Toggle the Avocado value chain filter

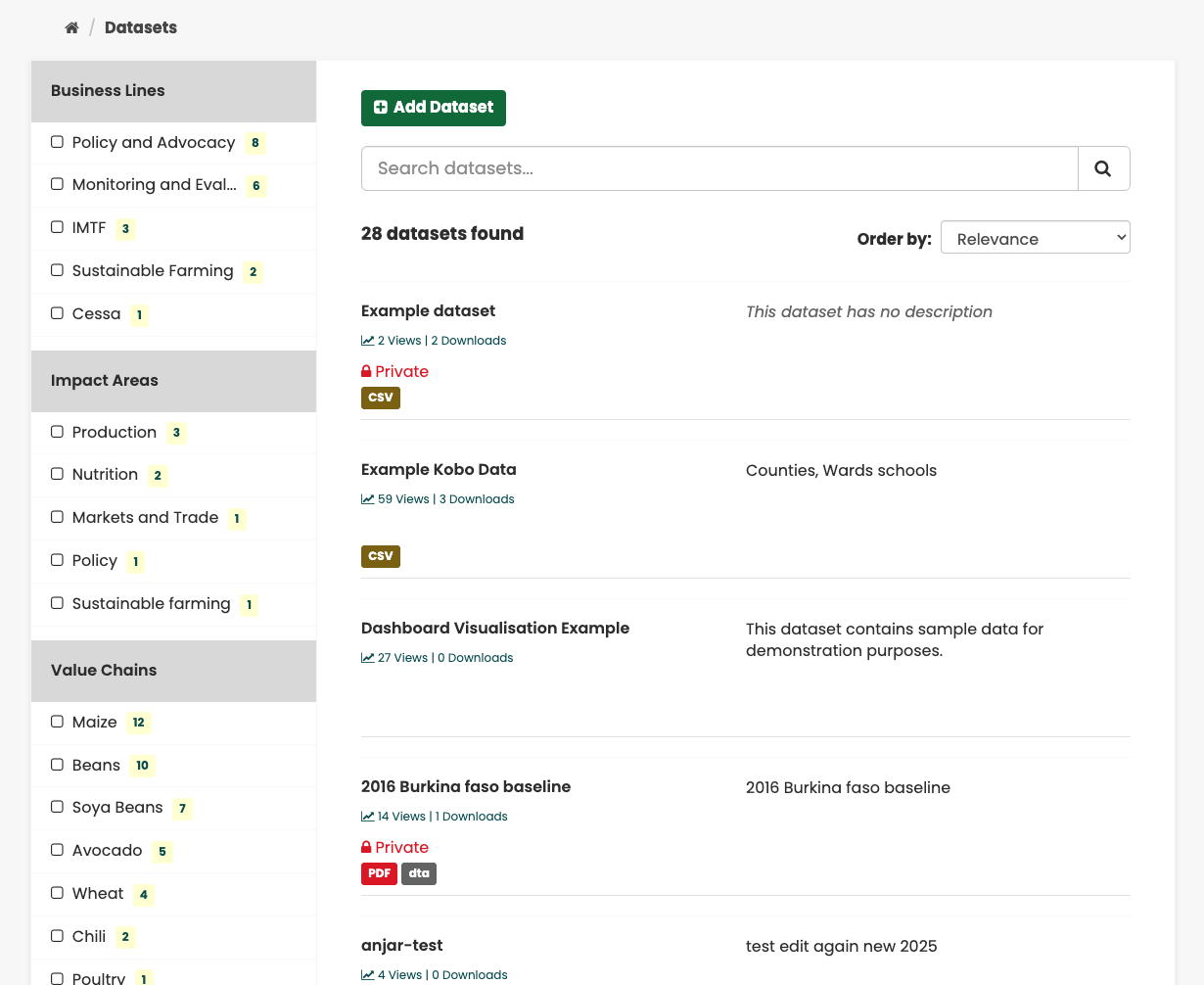[x=58, y=850]
